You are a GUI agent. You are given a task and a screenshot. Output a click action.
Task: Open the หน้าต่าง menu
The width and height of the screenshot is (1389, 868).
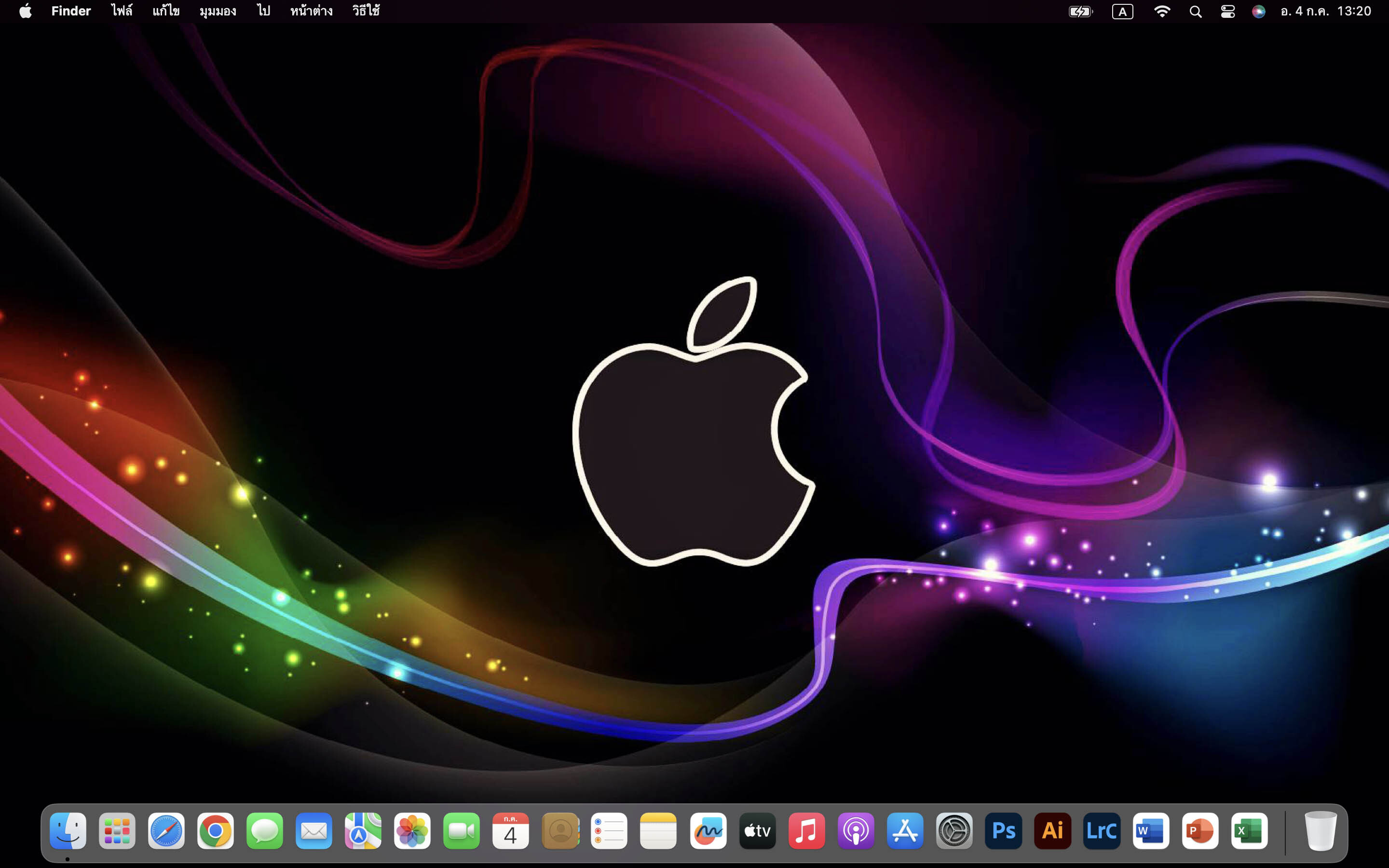311,11
